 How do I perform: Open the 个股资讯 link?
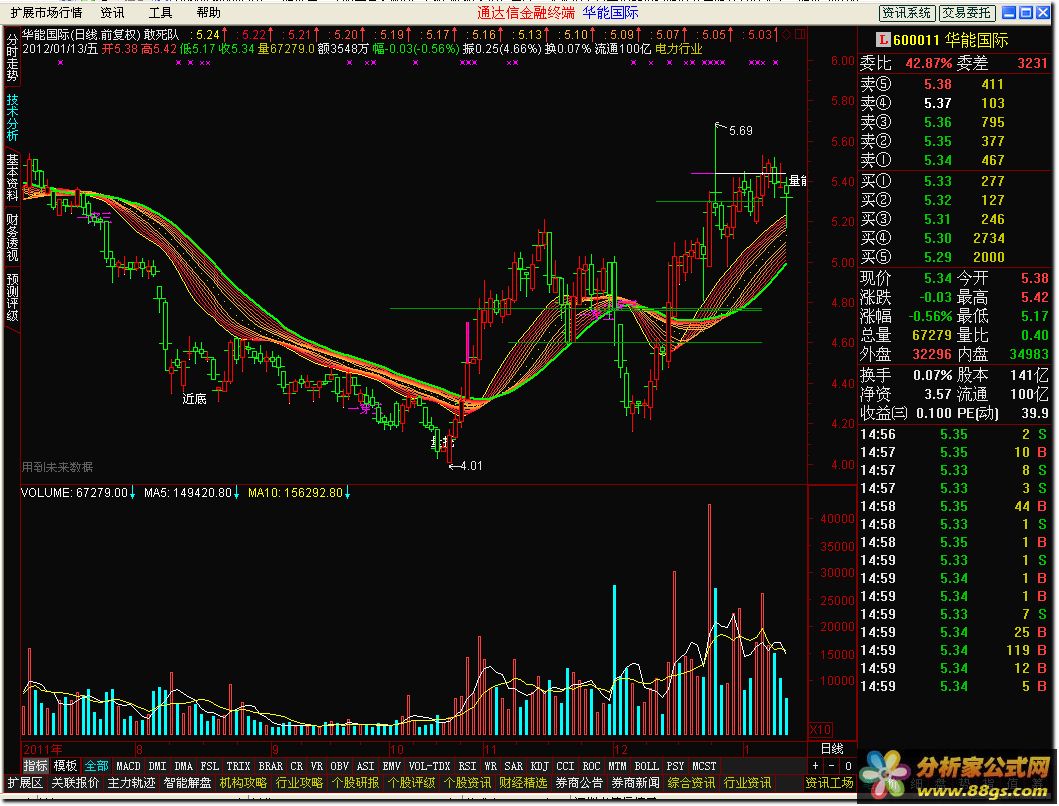(467, 783)
